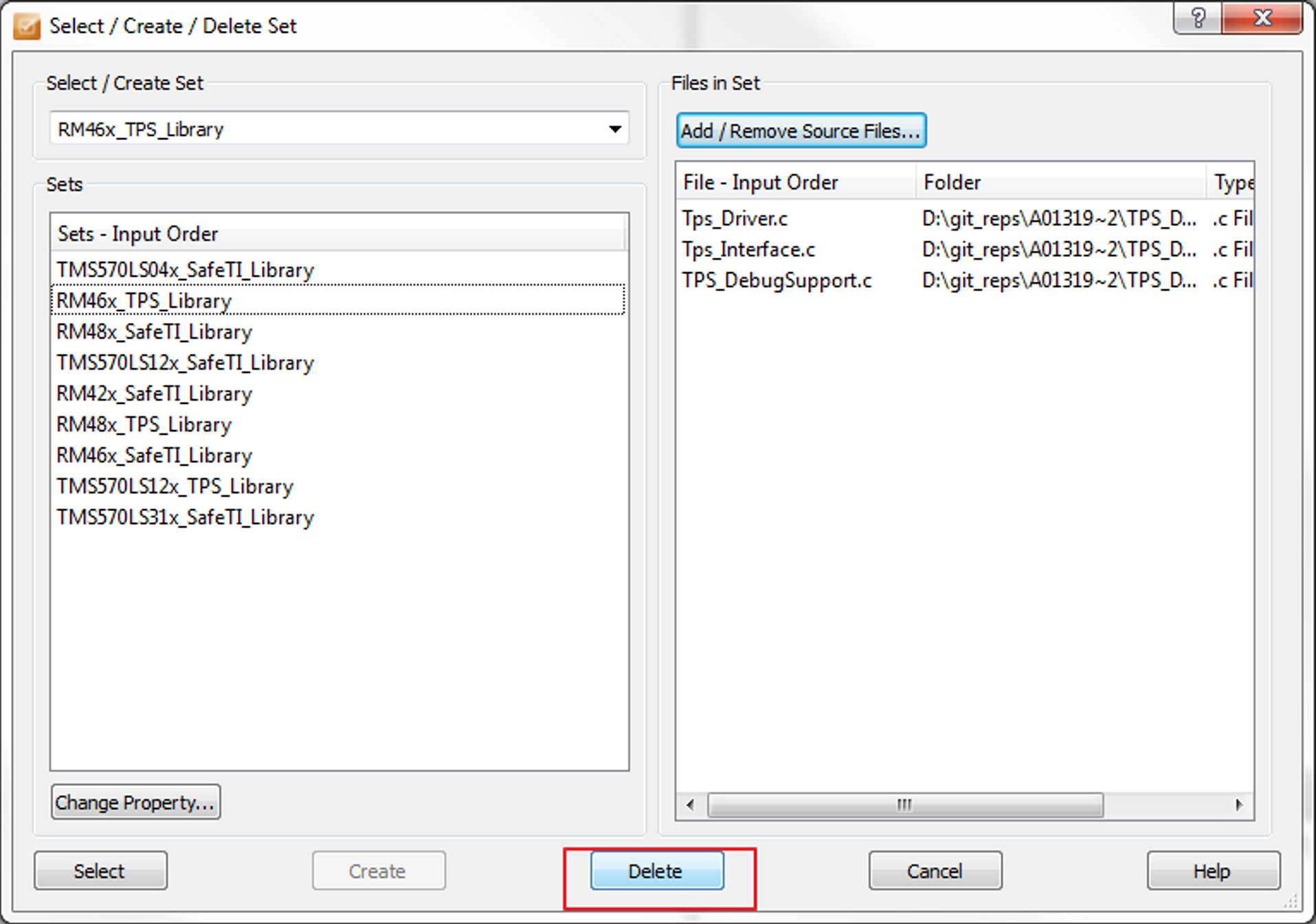Click the Select button
Screen dimensions: 1316x924
pos(100,870)
